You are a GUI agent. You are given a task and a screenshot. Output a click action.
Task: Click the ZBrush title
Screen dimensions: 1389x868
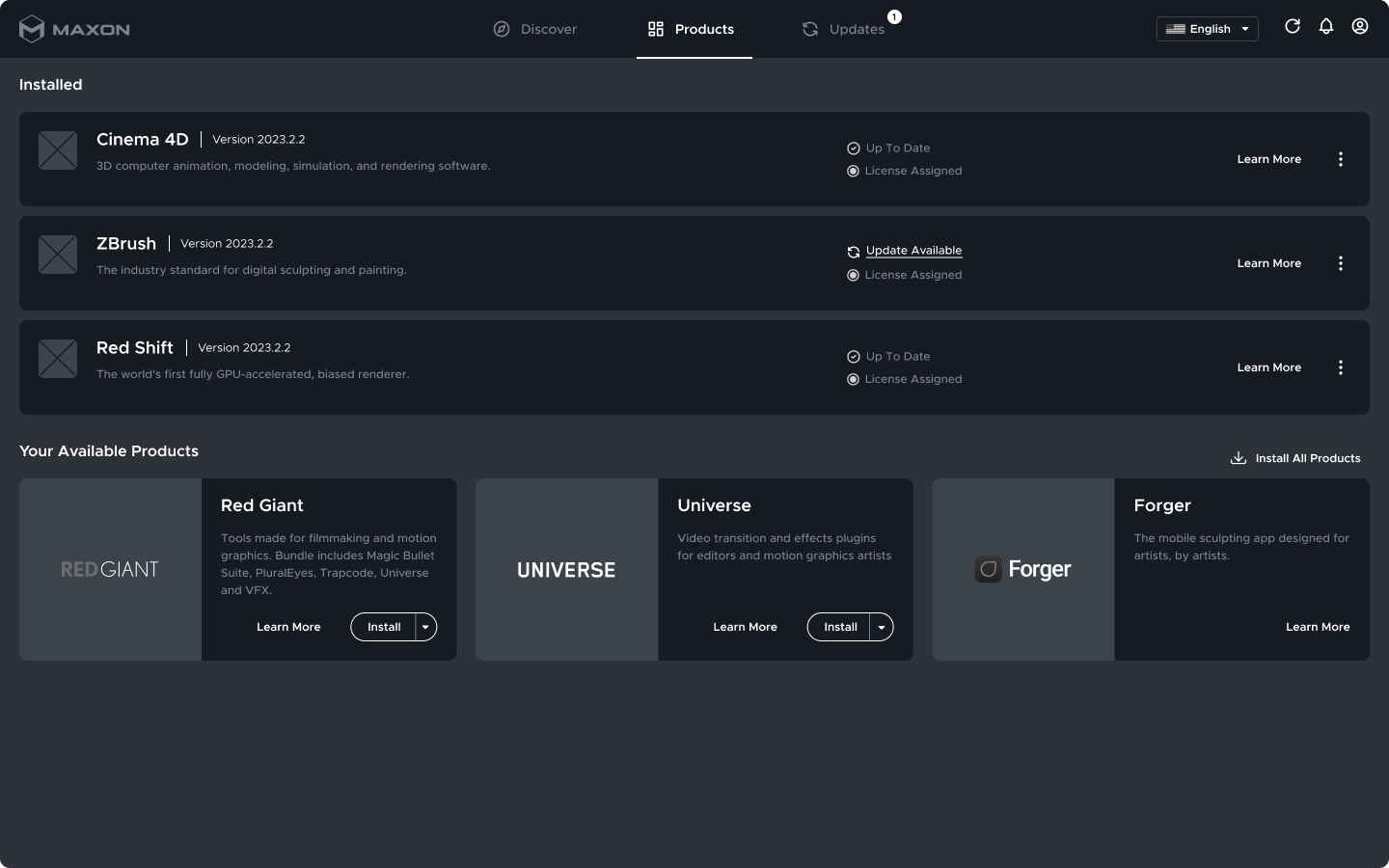click(126, 244)
